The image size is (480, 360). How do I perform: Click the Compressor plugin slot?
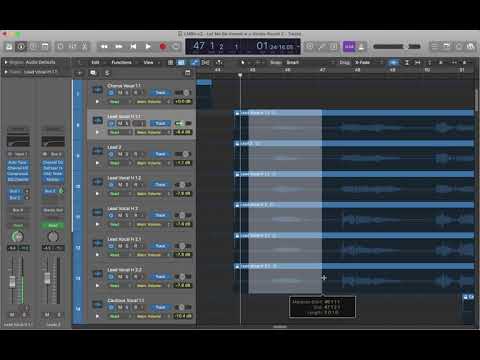pos(18,174)
